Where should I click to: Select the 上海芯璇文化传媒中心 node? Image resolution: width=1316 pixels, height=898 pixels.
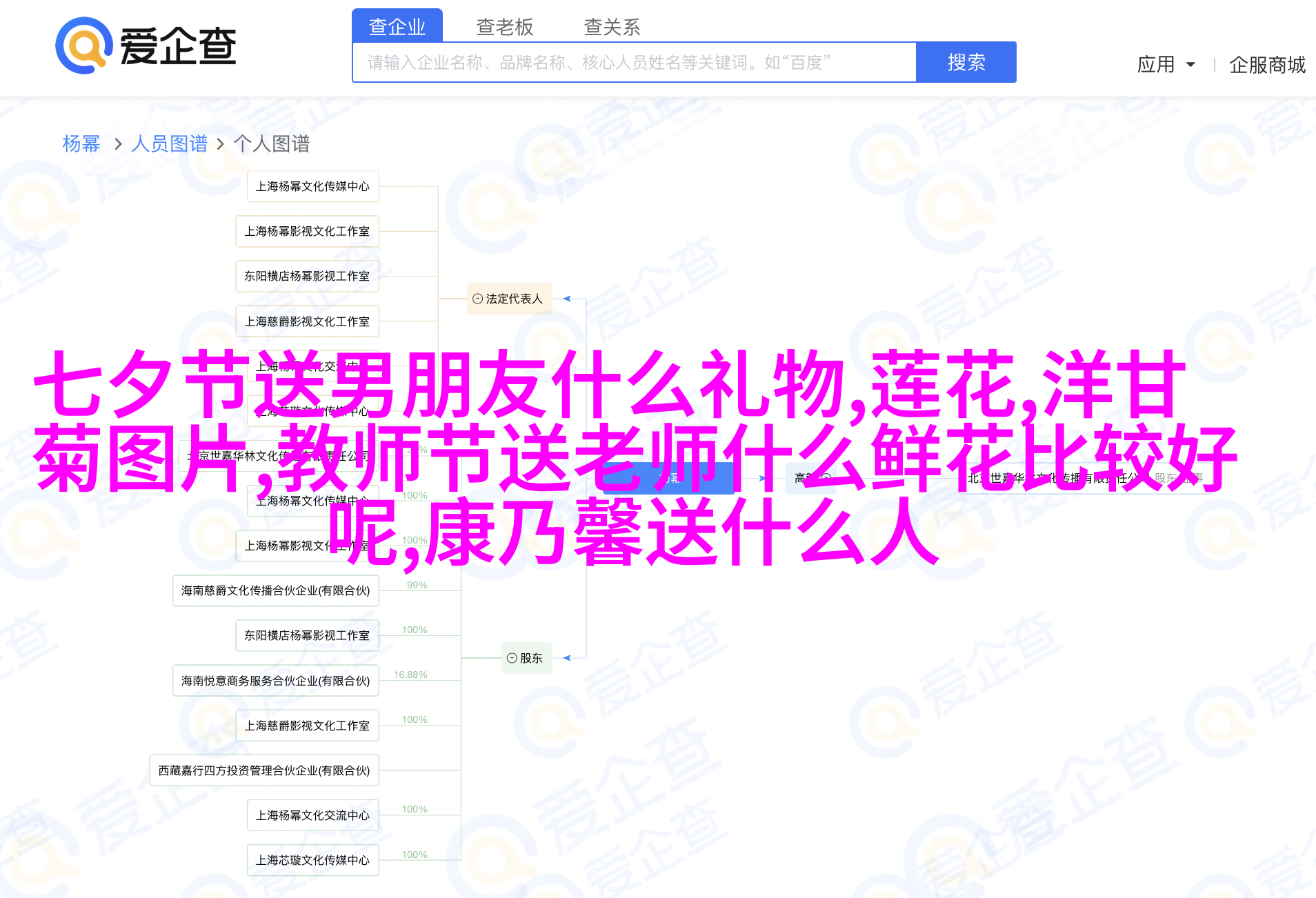point(312,860)
